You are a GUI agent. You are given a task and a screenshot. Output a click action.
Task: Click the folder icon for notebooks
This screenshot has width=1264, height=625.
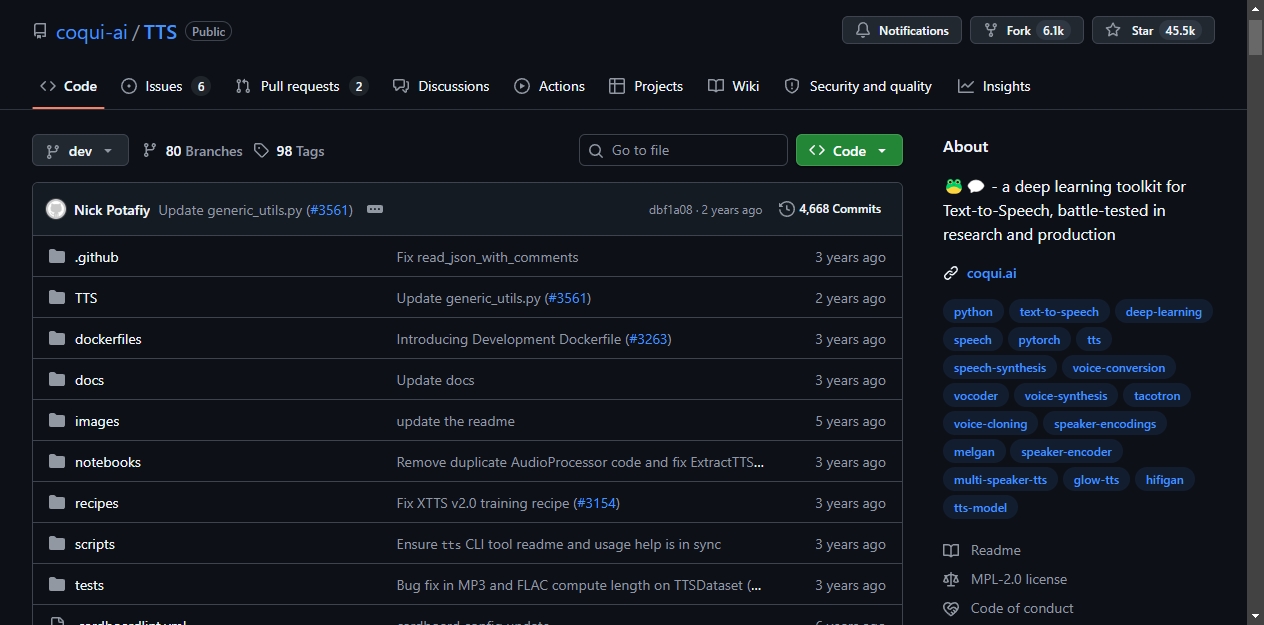(57, 462)
